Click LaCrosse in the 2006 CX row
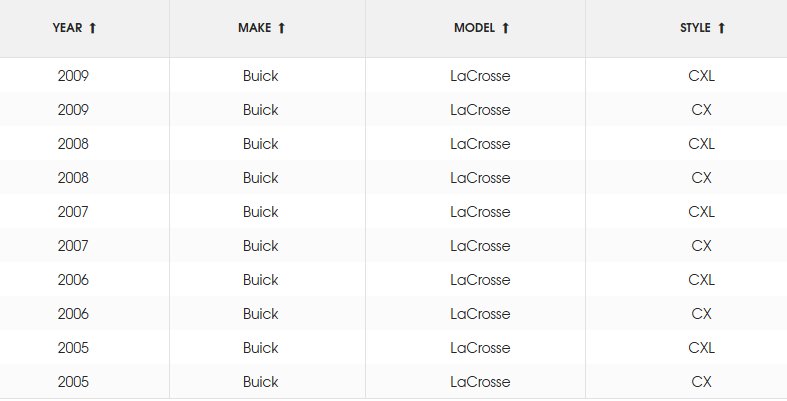This screenshot has height=401, width=787. coord(480,314)
